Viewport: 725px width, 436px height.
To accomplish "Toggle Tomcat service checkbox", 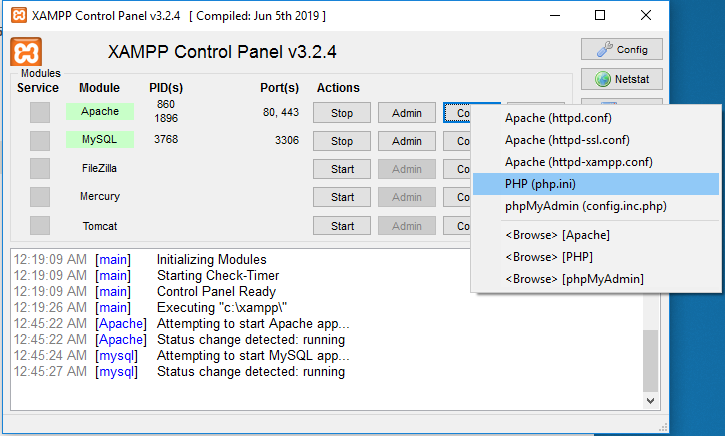I will (40, 226).
